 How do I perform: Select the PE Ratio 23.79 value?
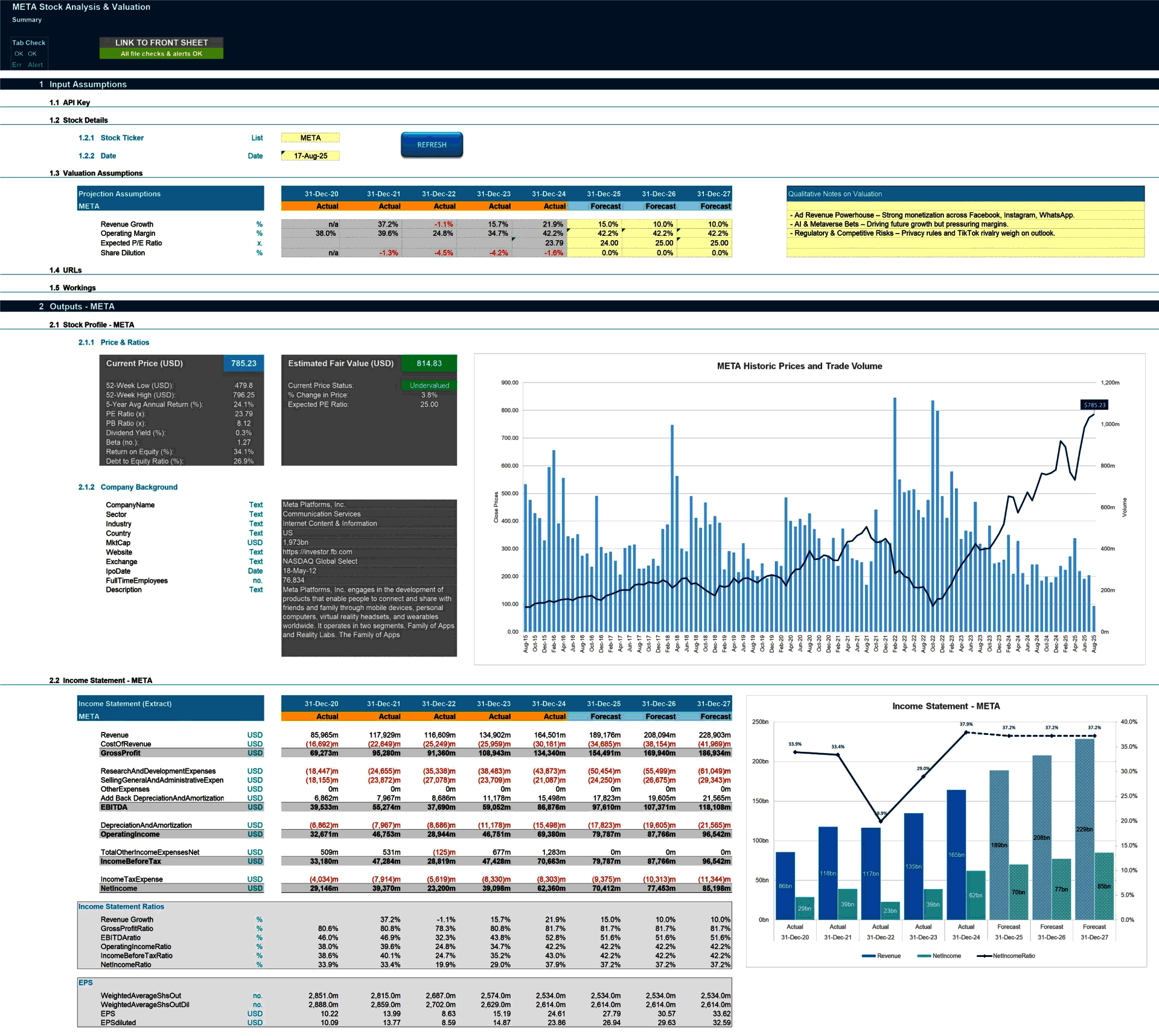click(x=244, y=414)
